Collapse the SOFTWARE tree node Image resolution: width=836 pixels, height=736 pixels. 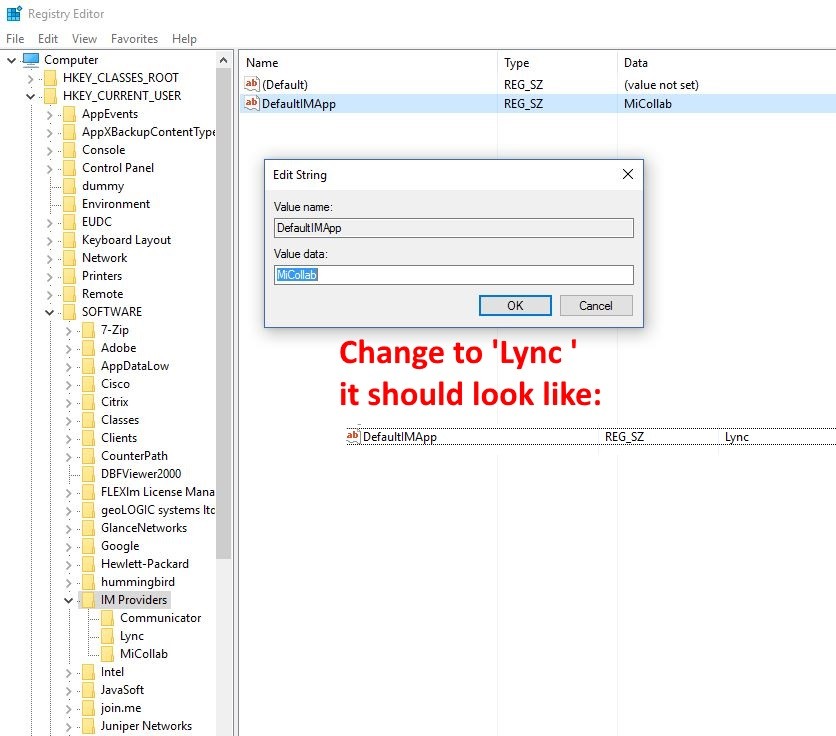[50, 312]
